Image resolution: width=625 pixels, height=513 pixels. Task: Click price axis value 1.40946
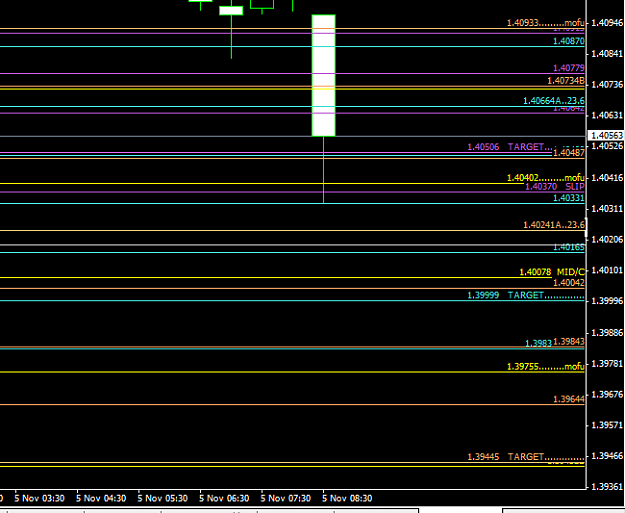[607, 23]
